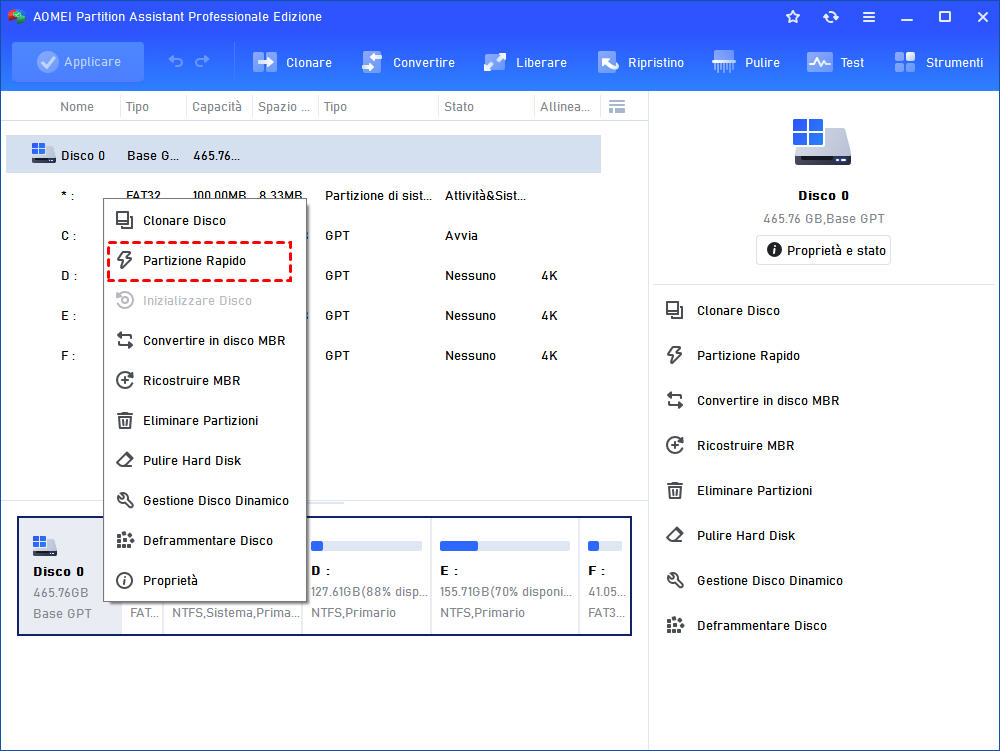Toggle the list view columns icon
This screenshot has width=1000, height=751.
click(x=617, y=106)
